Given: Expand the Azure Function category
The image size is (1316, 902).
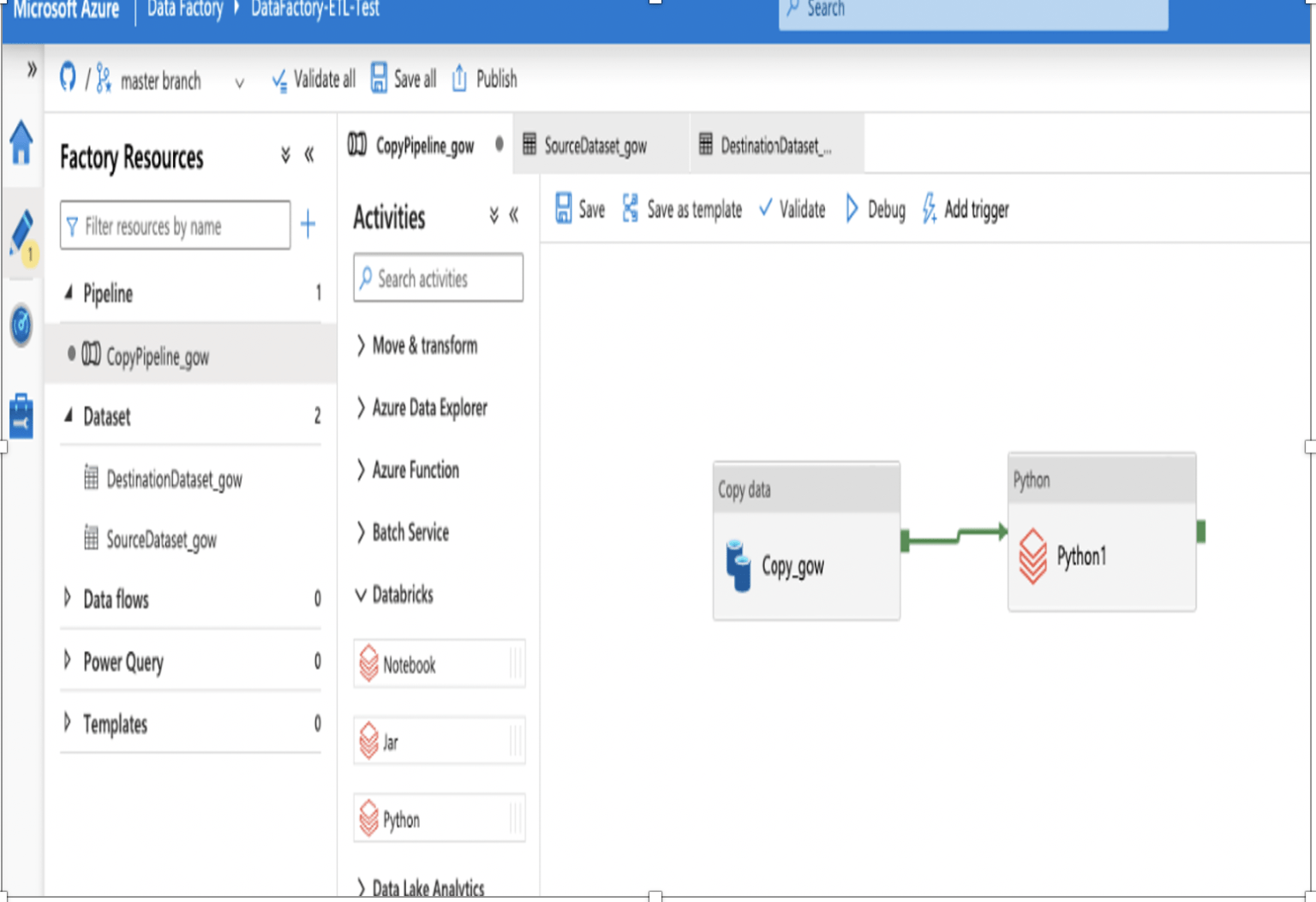Looking at the screenshot, I should point(408,469).
